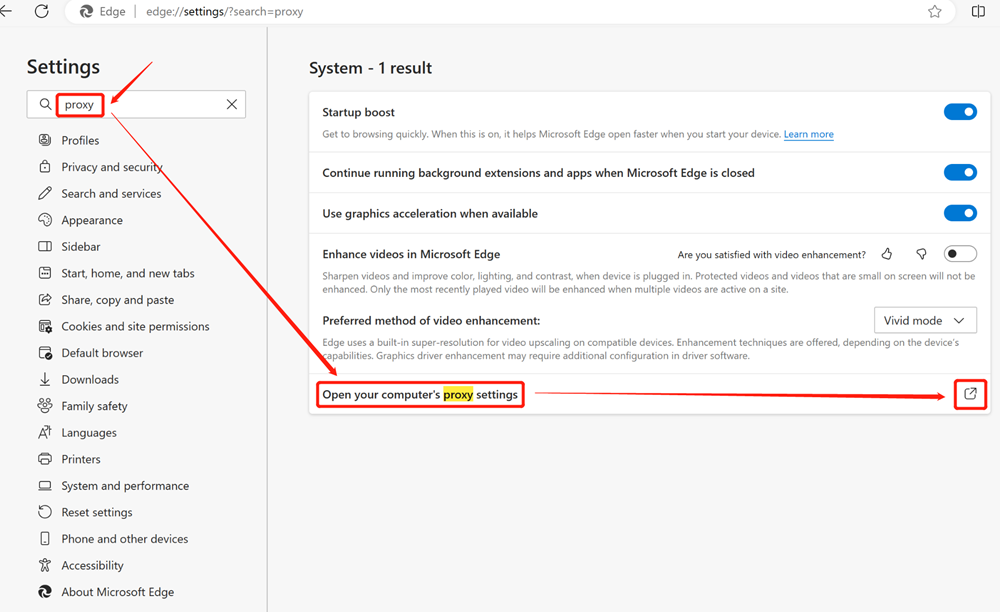
Task: Click the Default browser icon
Action: click(45, 353)
